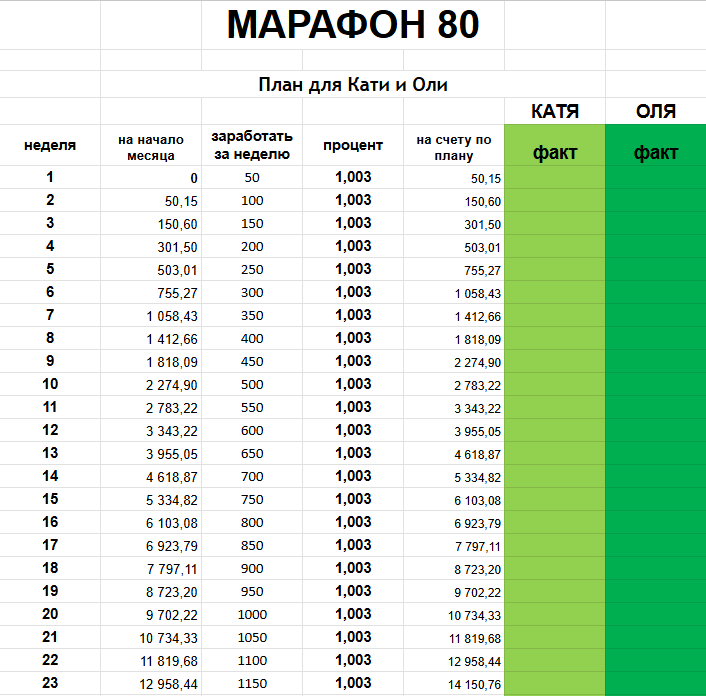Click weekly earning 50 in week 1
Screen dimensions: 706x696
click(252, 177)
